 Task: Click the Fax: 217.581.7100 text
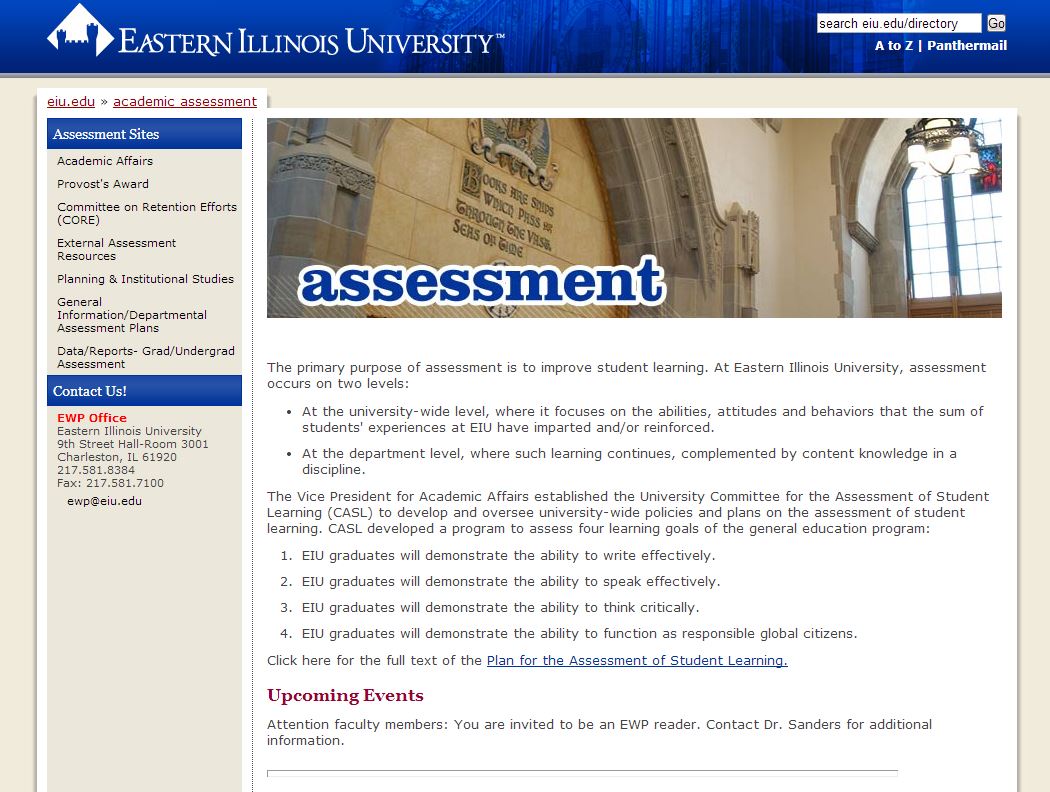[110, 483]
